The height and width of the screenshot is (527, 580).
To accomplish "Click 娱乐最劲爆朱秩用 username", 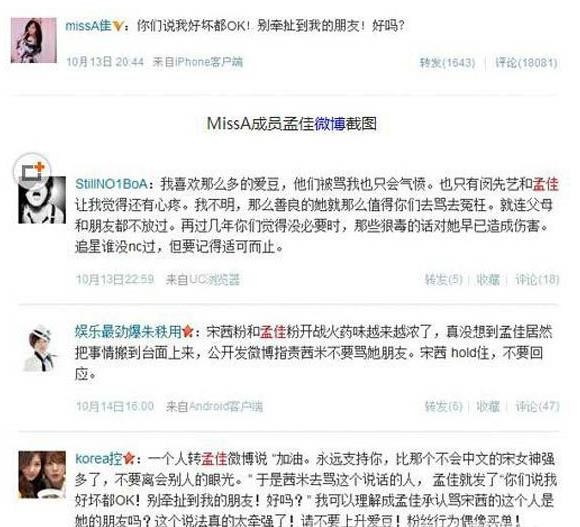I will coord(128,331).
